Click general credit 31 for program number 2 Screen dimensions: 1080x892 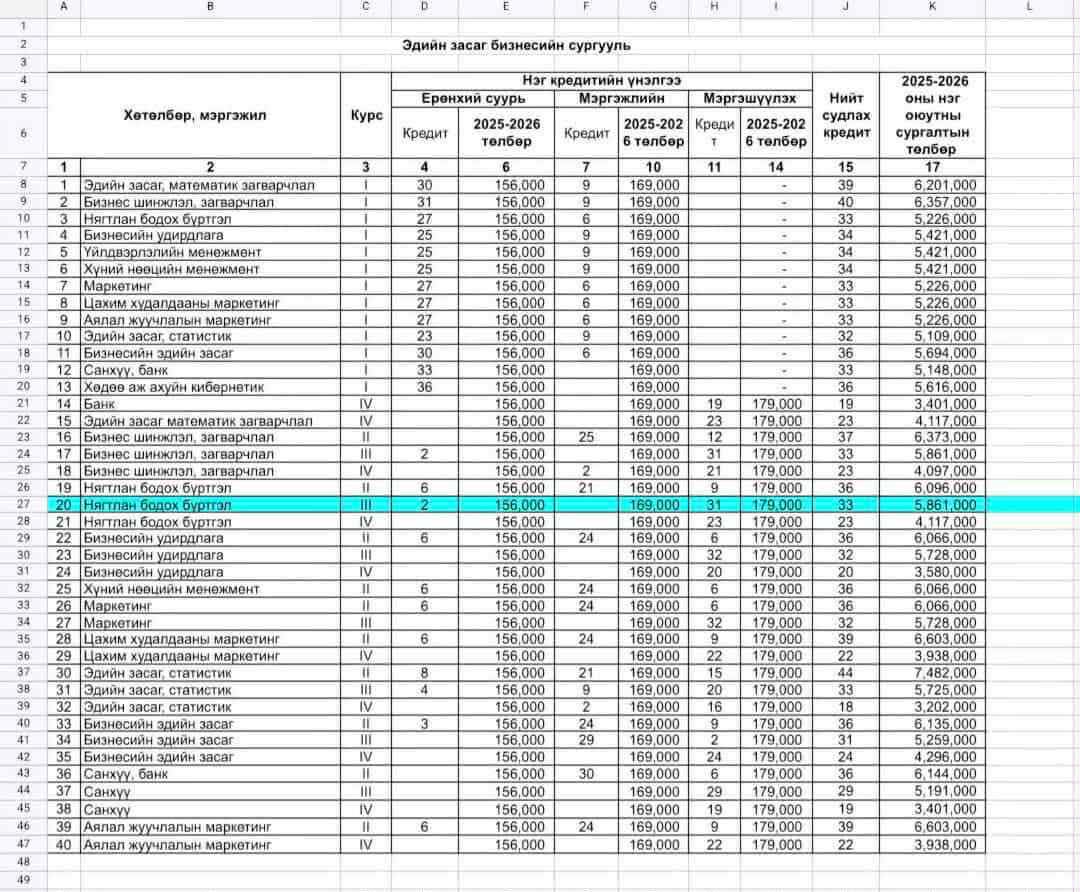click(424, 203)
